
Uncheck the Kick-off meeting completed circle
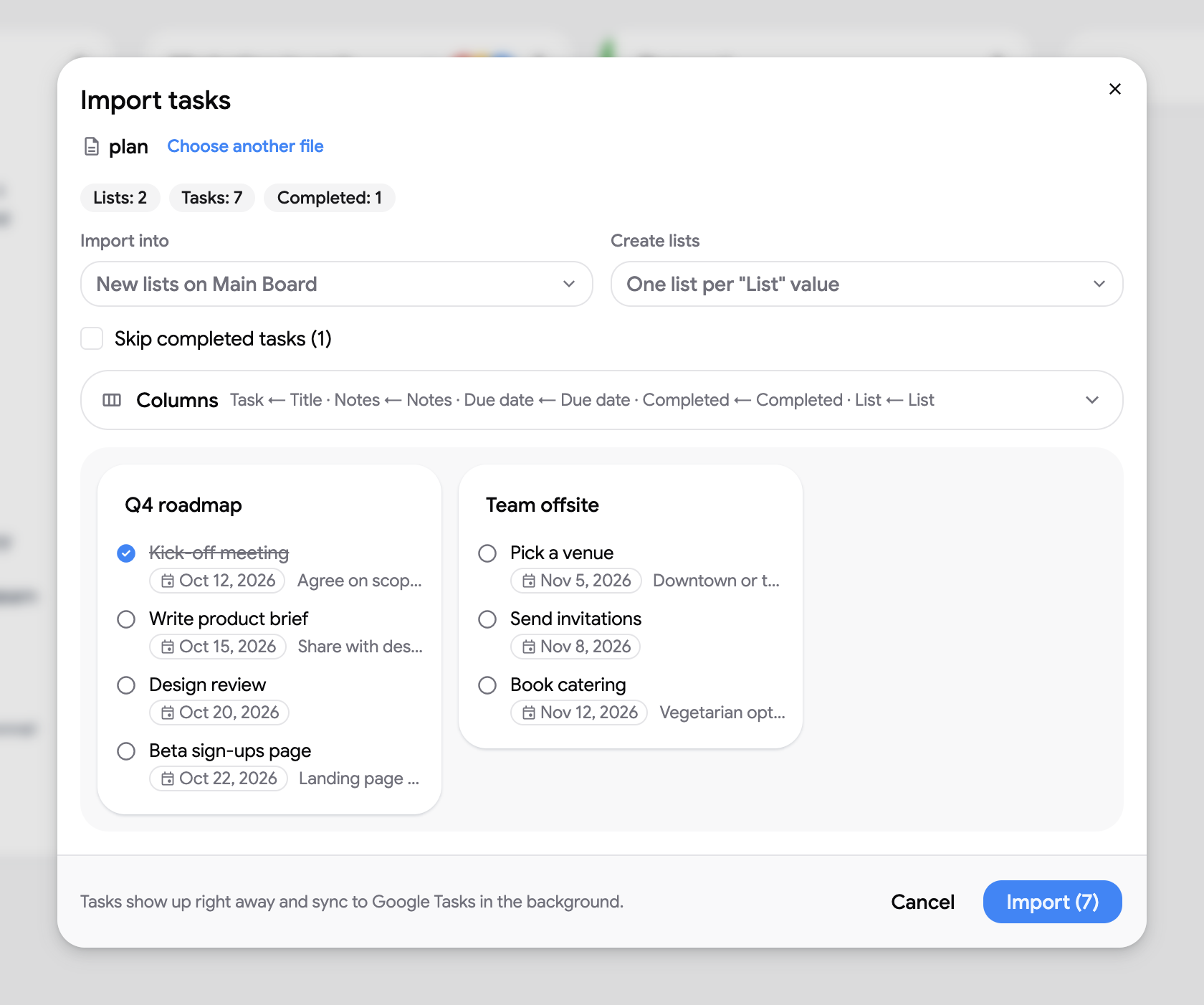(x=126, y=553)
